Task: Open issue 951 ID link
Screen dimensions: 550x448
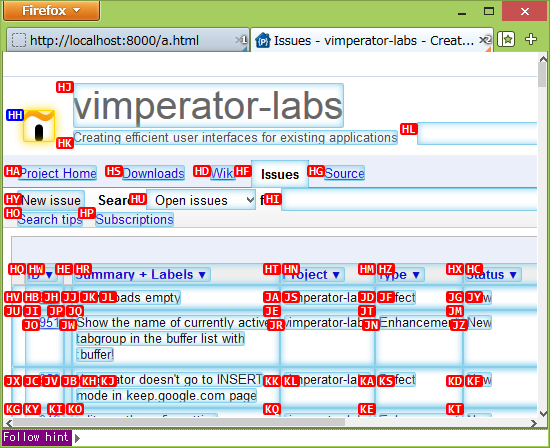Action: (x=49, y=322)
